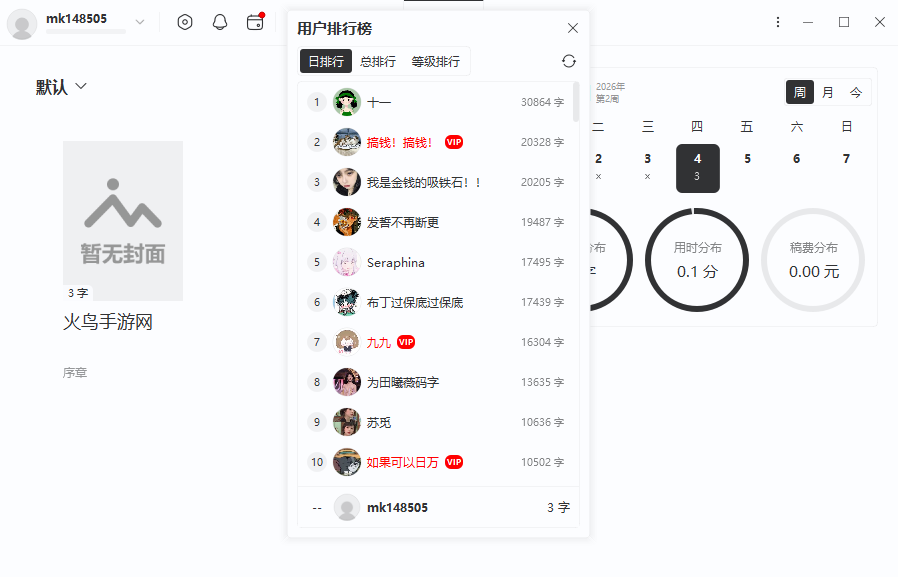
Task: Open the 序章 chapter link
Action: tap(75, 373)
